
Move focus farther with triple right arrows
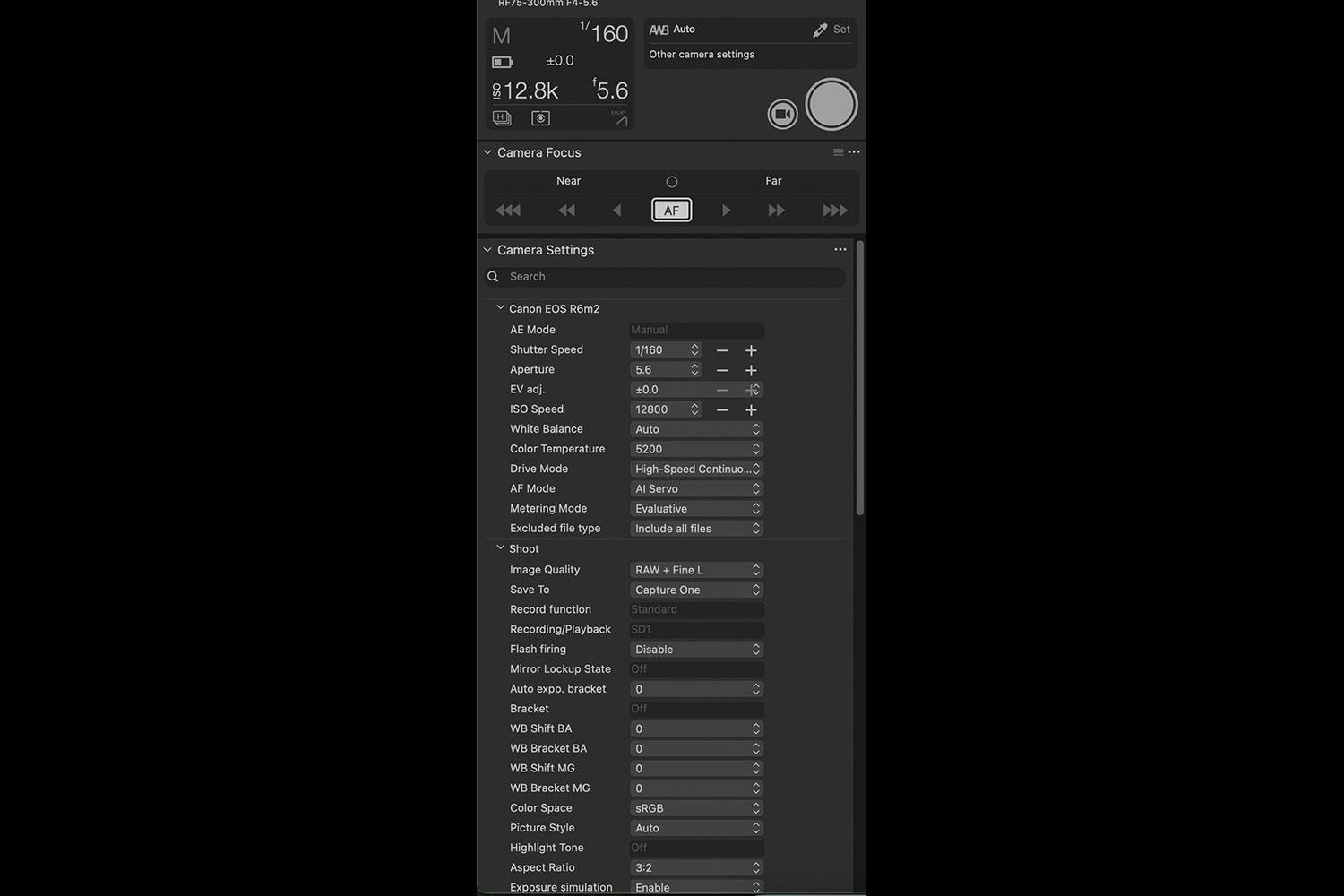(834, 211)
